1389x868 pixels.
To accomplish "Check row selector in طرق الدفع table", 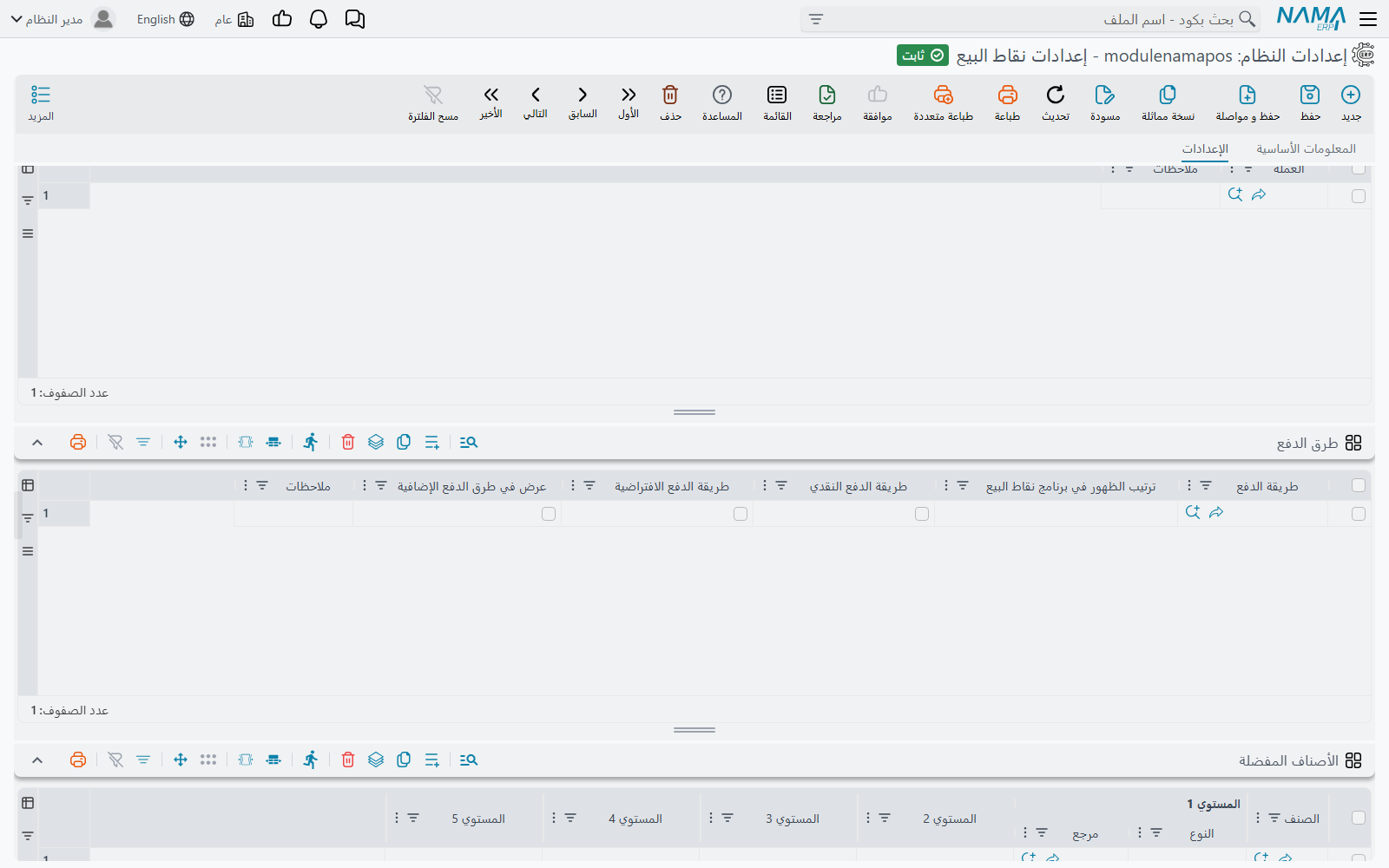I will [1359, 514].
